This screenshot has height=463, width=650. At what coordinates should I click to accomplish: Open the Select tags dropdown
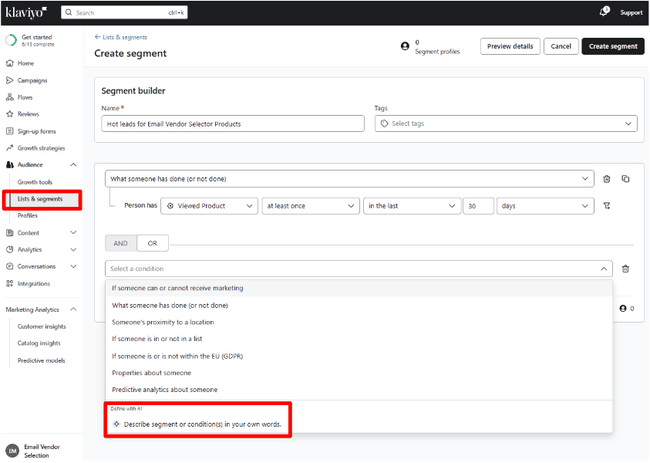tap(505, 124)
